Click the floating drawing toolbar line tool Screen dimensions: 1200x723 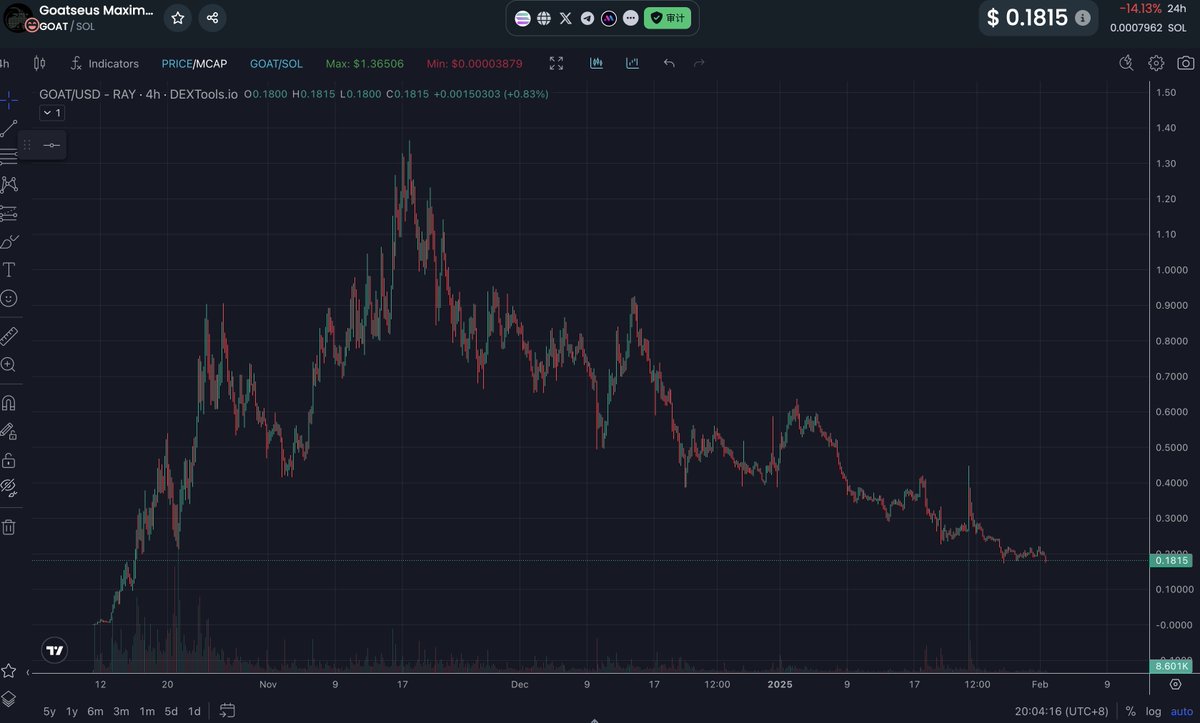(x=52, y=145)
